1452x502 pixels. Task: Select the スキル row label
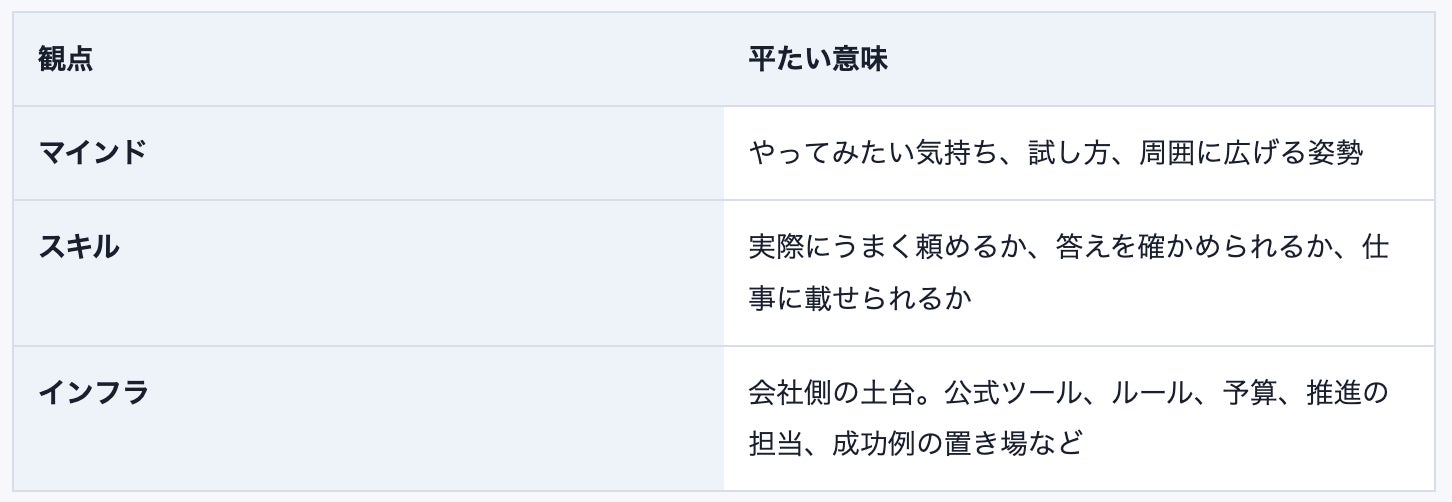pos(79,247)
